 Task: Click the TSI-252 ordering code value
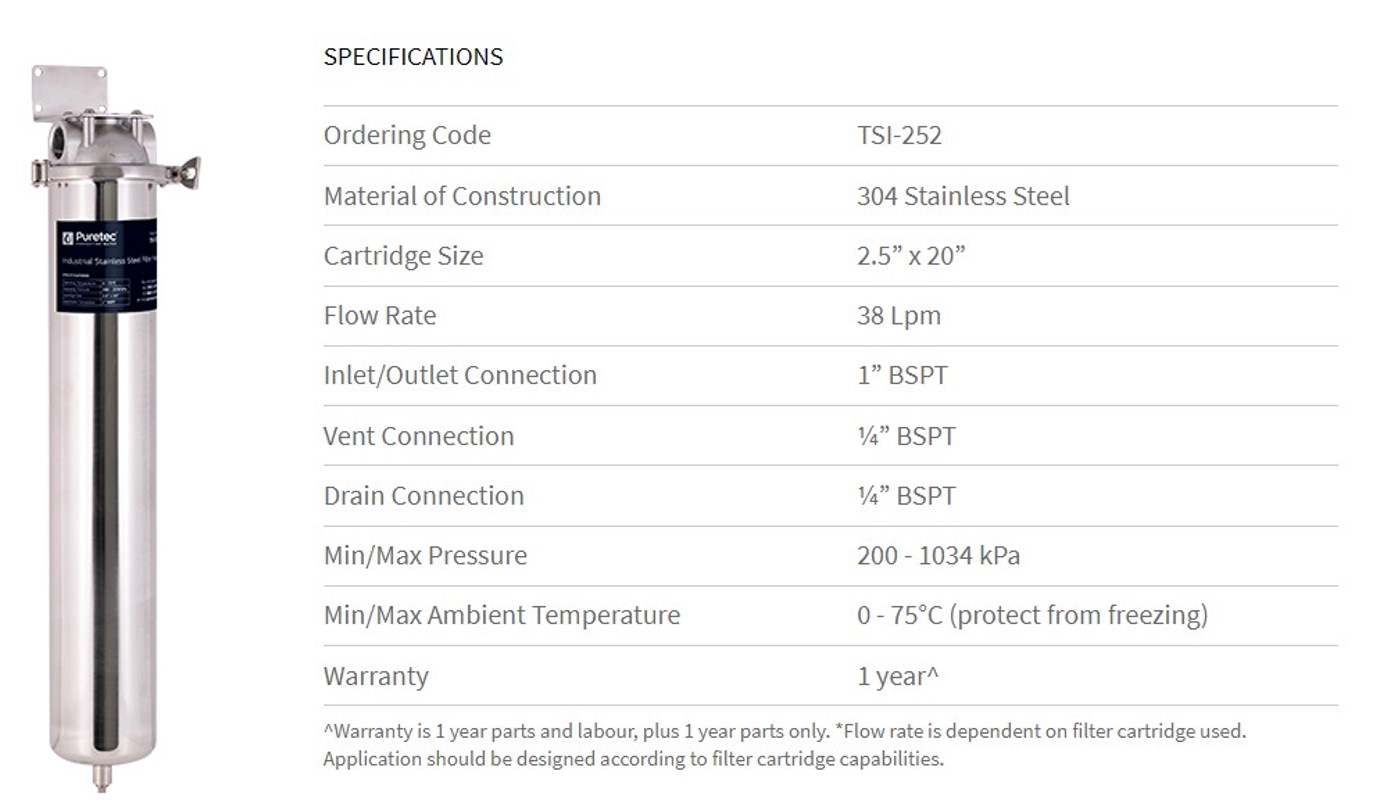(899, 135)
